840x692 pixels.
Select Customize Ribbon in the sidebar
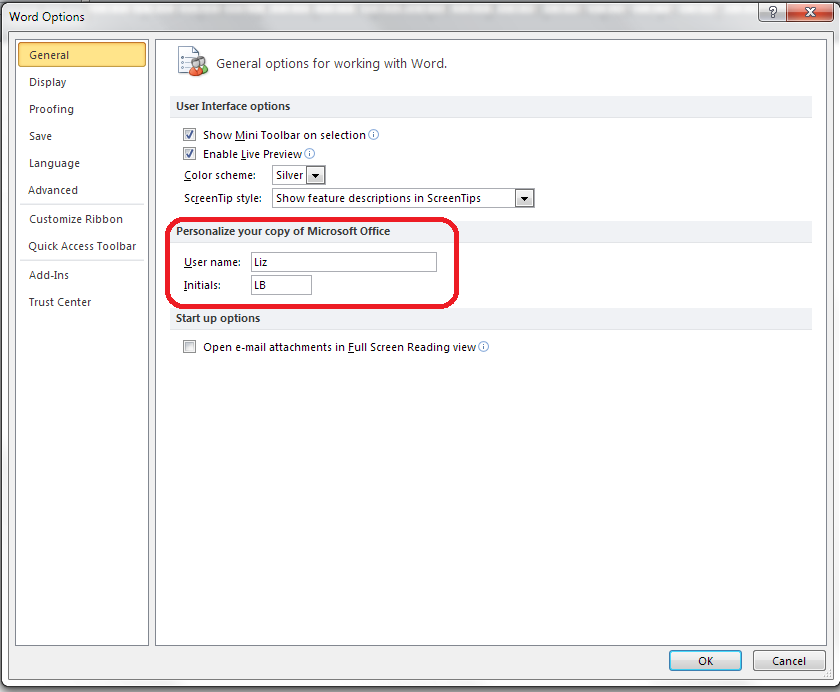coord(76,220)
